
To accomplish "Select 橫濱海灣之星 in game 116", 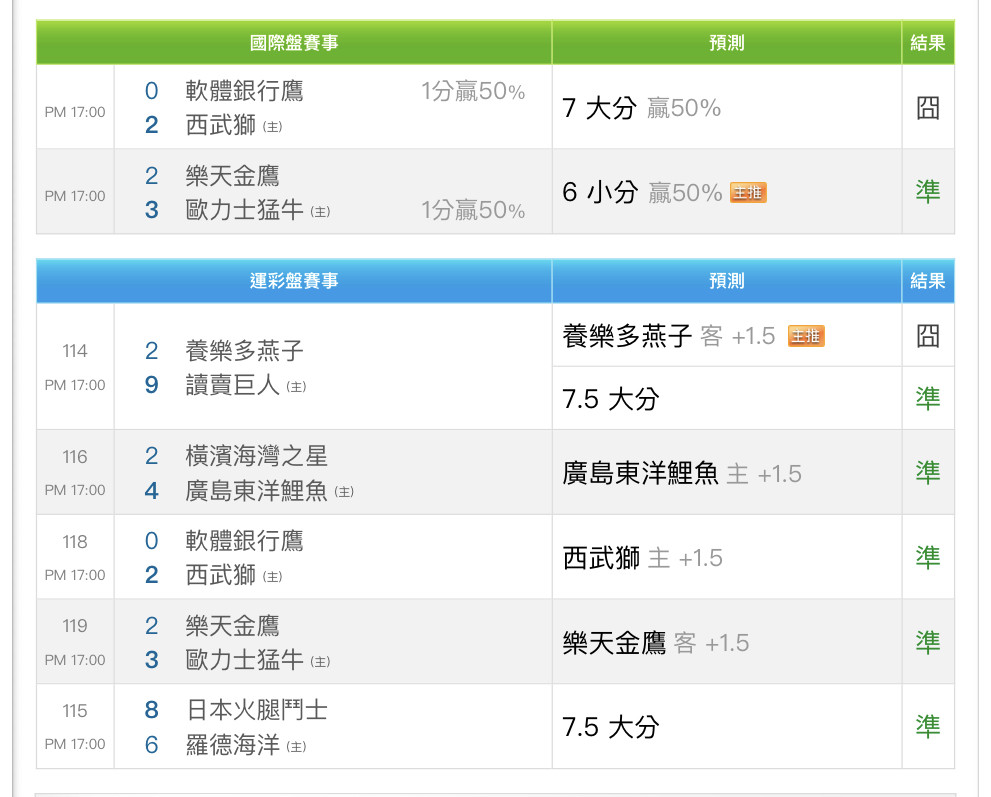I will (257, 456).
